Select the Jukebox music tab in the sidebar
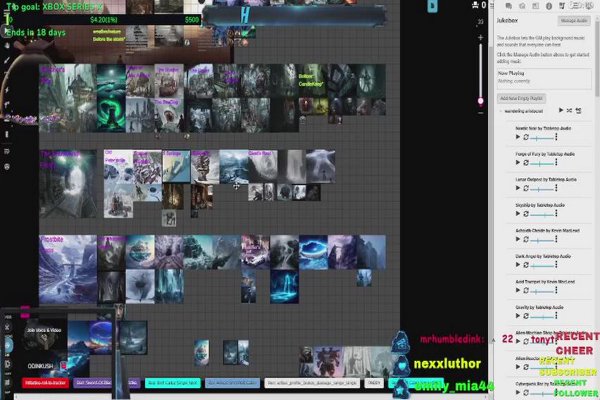The height and width of the screenshot is (400, 600). pyautogui.click(x=562, y=6)
